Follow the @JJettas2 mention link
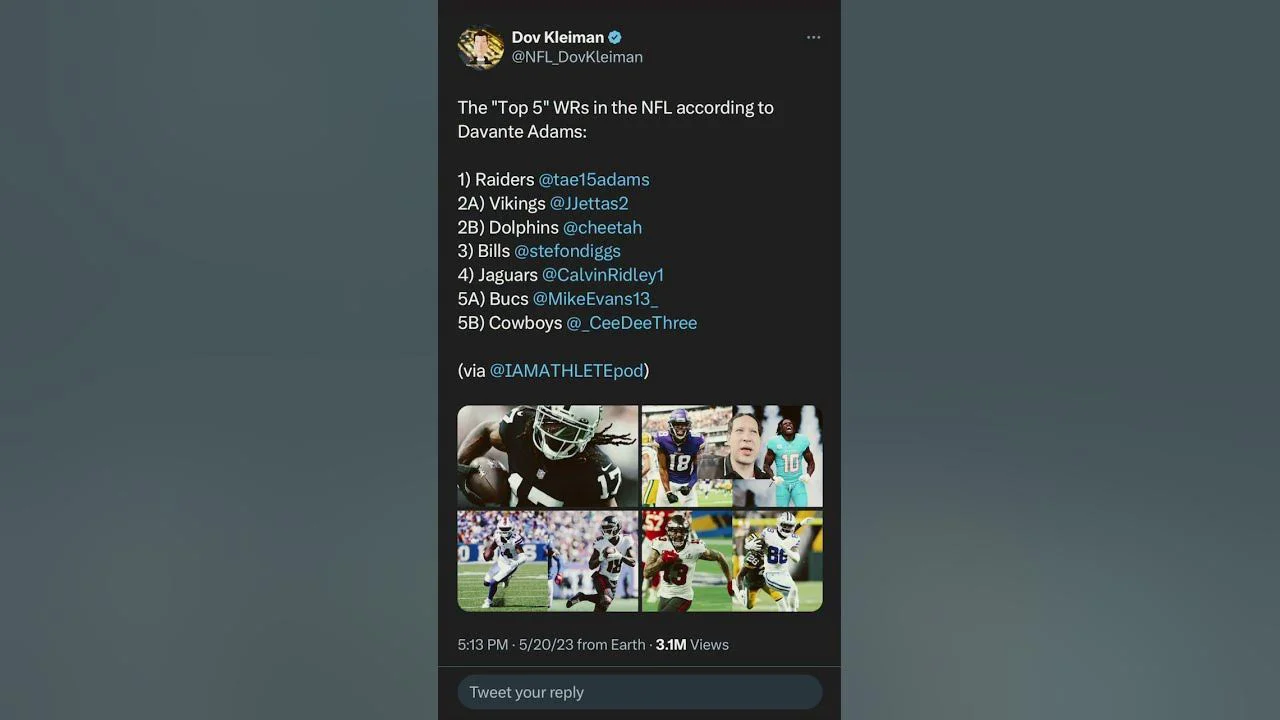Screen dimensions: 1280x720 [589, 204]
